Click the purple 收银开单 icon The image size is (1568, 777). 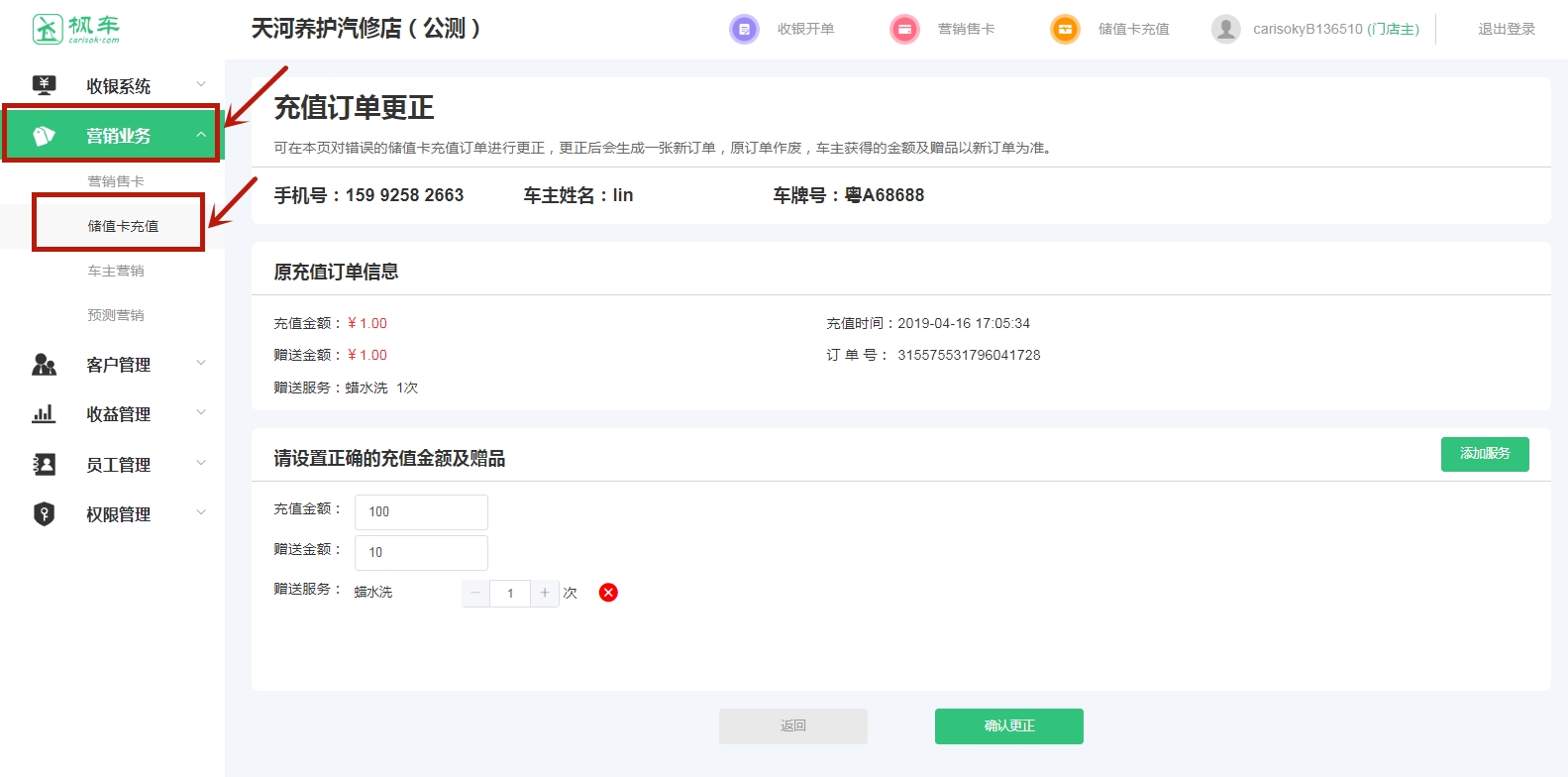tap(744, 30)
